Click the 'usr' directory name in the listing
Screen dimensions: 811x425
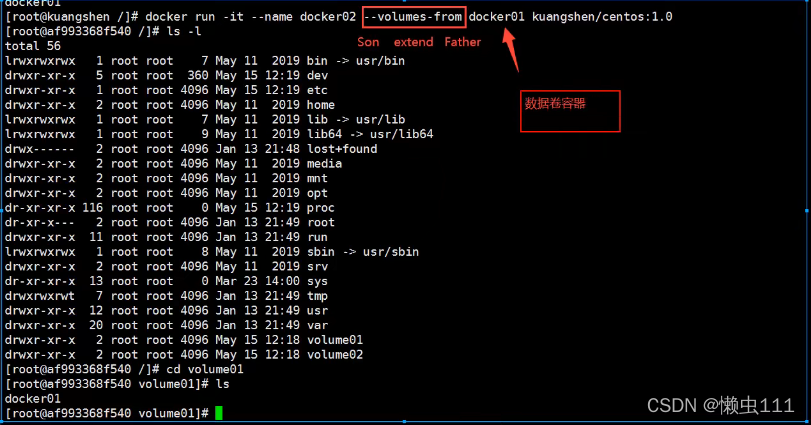(x=317, y=311)
